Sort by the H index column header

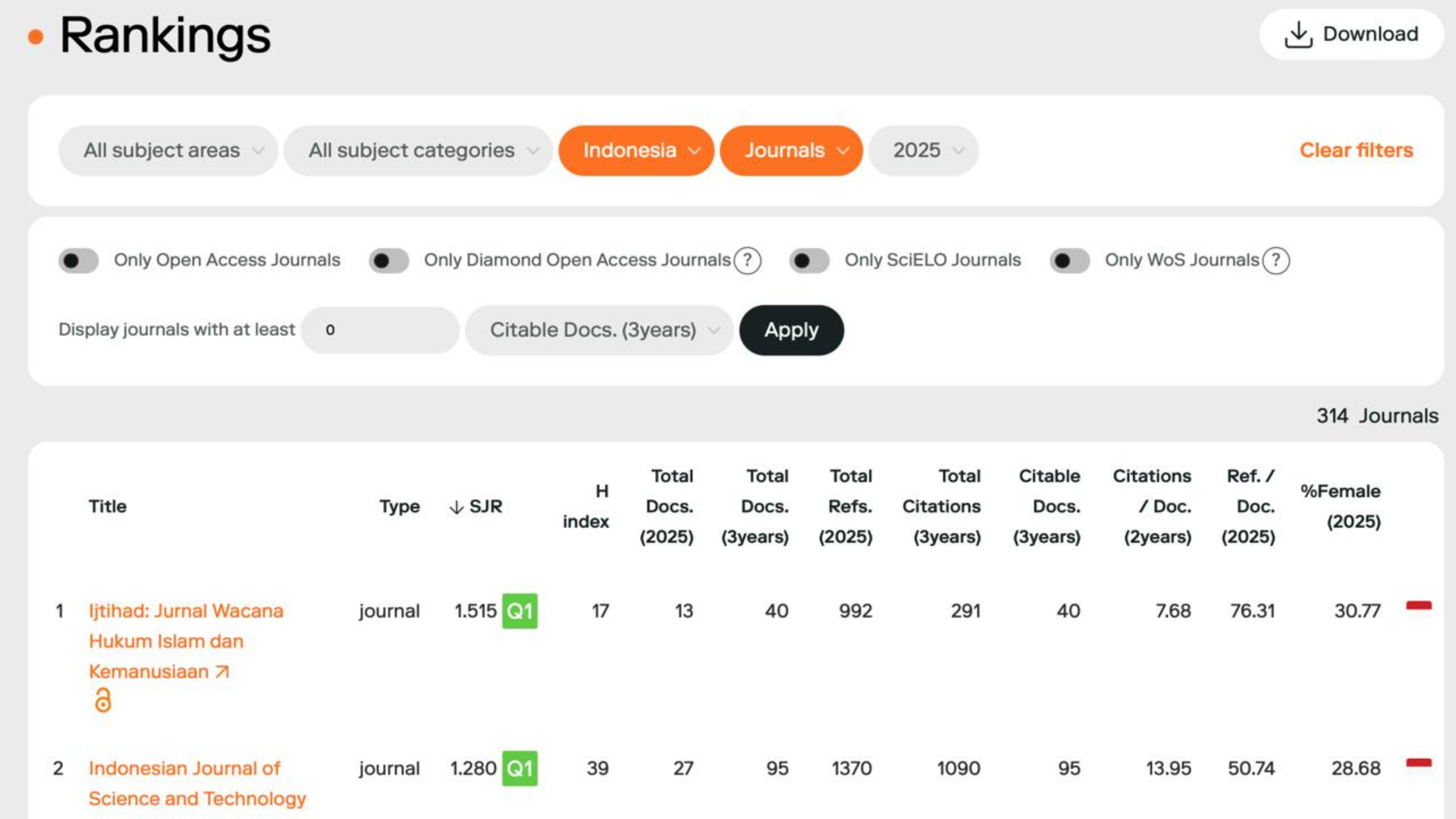pyautogui.click(x=586, y=507)
